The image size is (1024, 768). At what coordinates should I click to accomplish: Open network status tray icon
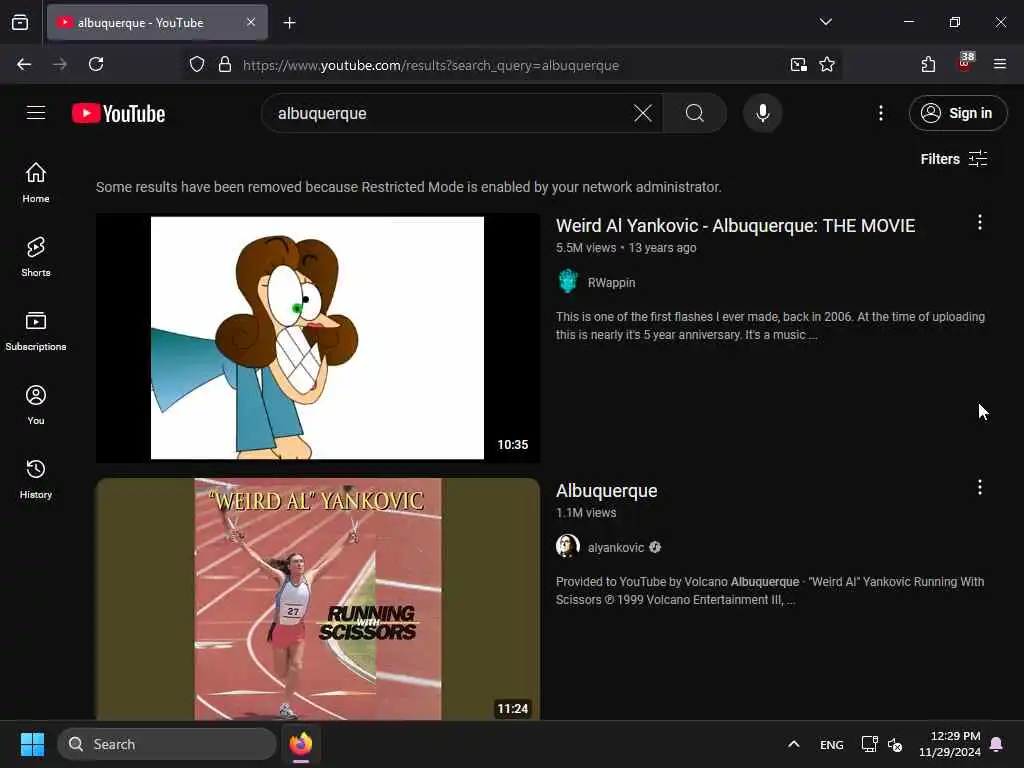[x=869, y=744]
